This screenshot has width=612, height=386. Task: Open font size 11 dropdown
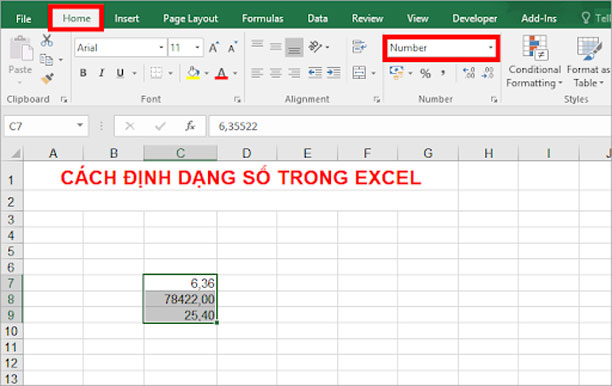pos(197,48)
